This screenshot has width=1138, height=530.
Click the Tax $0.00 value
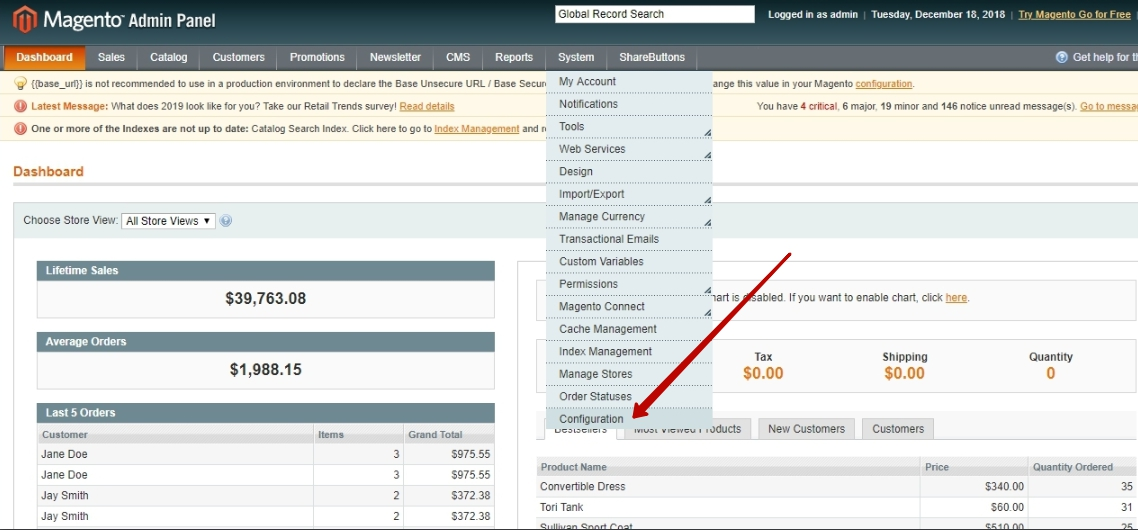pyautogui.click(x=763, y=373)
